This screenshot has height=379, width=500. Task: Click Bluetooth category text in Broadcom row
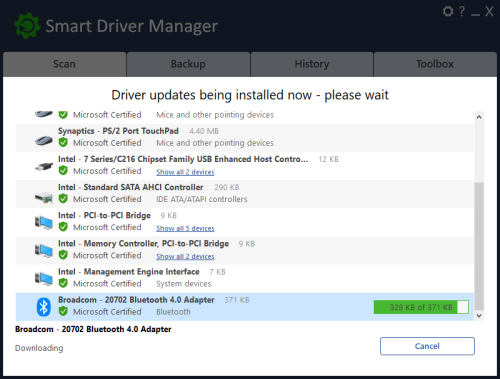(x=173, y=312)
